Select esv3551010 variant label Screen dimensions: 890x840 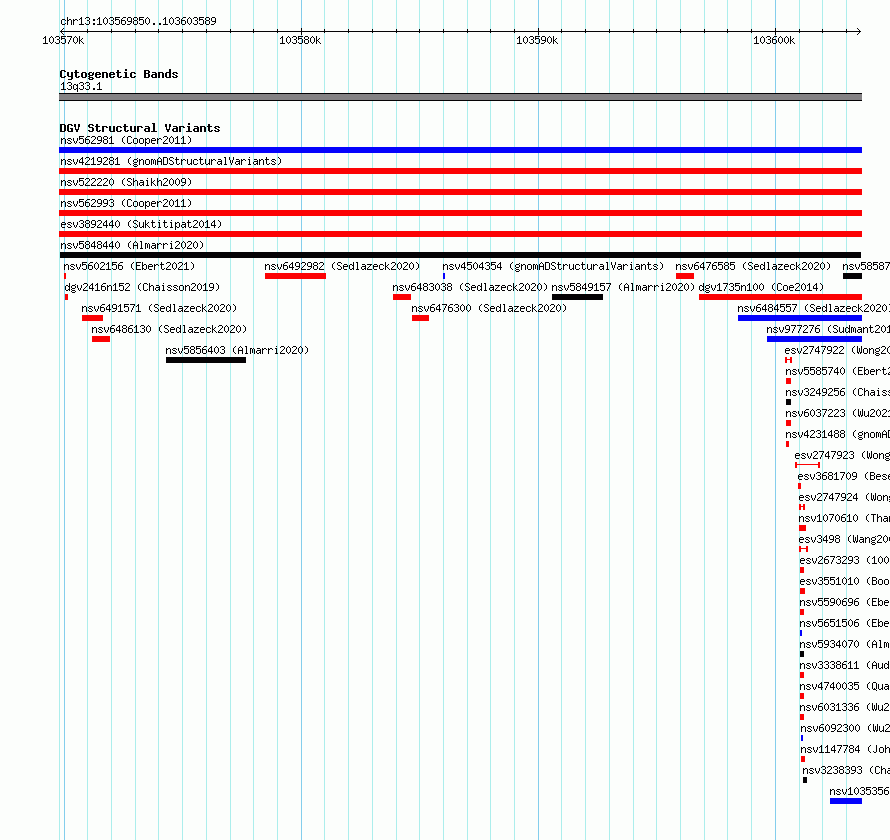point(845,581)
